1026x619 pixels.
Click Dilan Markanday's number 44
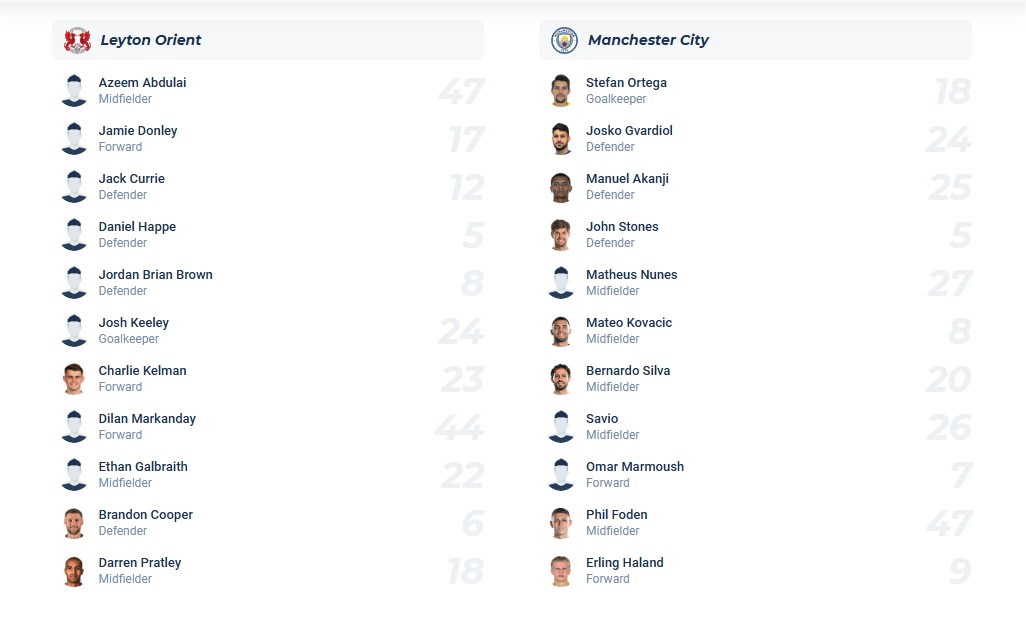pos(461,426)
